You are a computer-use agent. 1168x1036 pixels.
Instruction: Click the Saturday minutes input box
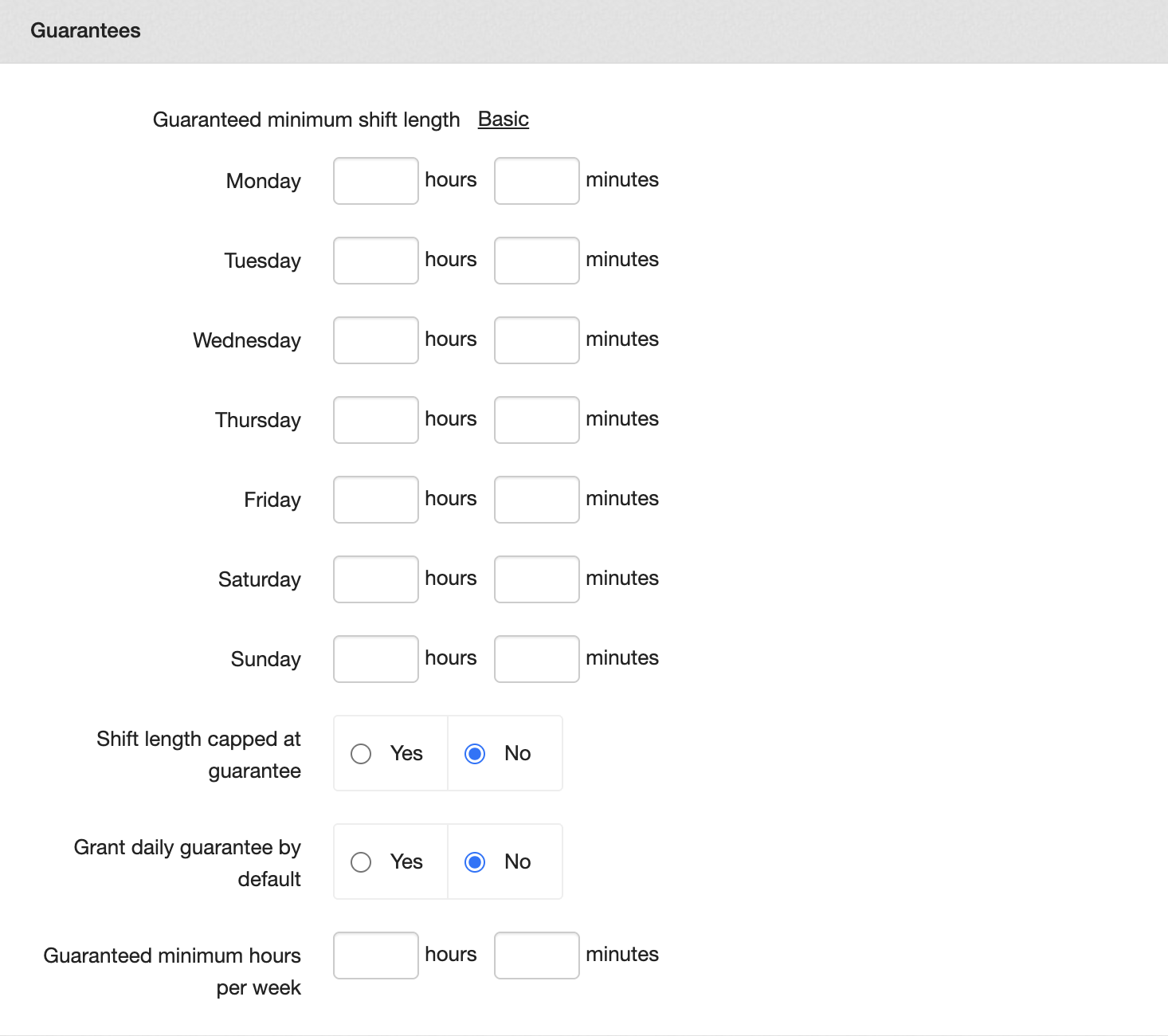(536, 579)
